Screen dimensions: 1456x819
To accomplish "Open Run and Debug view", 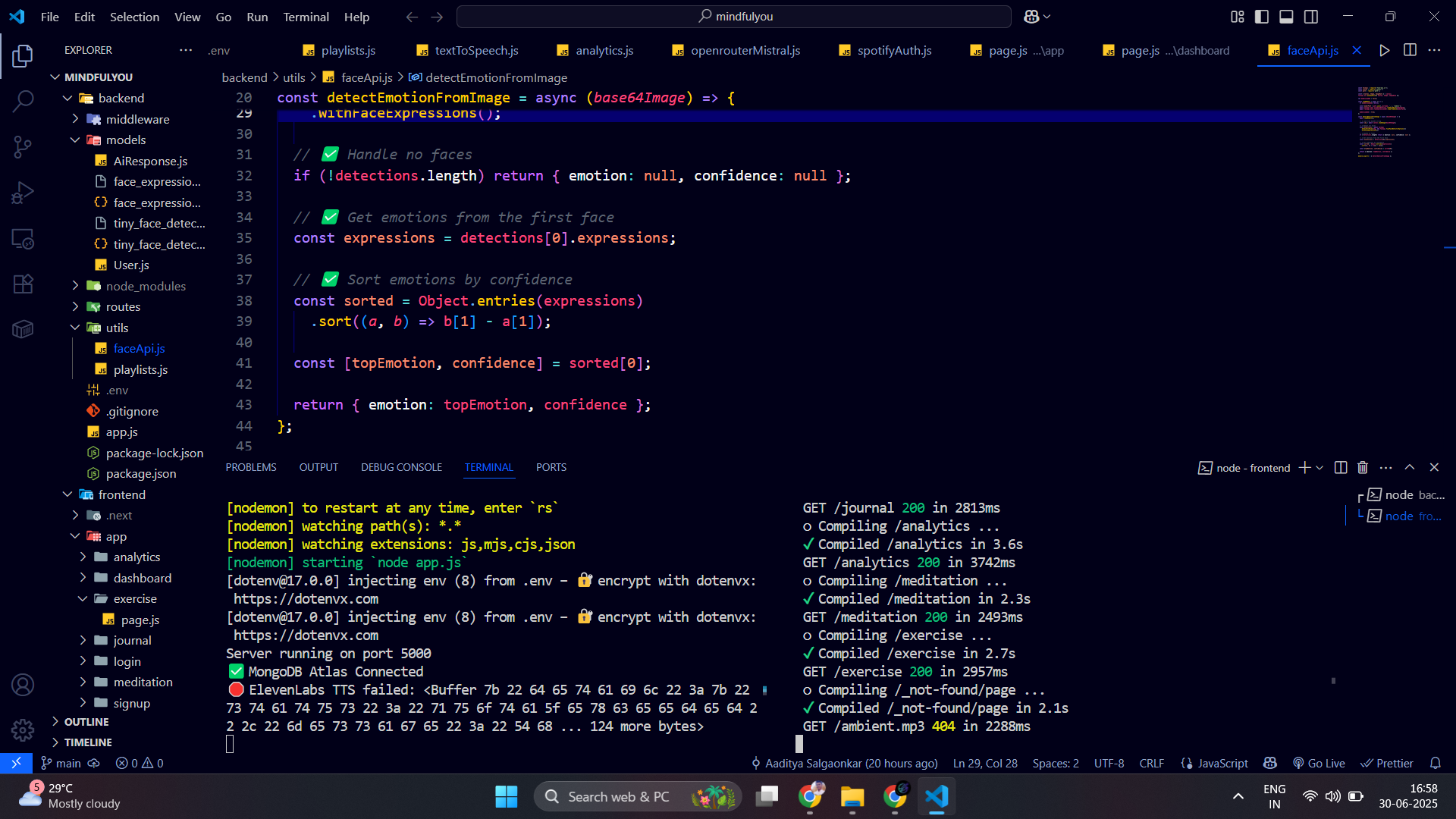I will 23,193.
